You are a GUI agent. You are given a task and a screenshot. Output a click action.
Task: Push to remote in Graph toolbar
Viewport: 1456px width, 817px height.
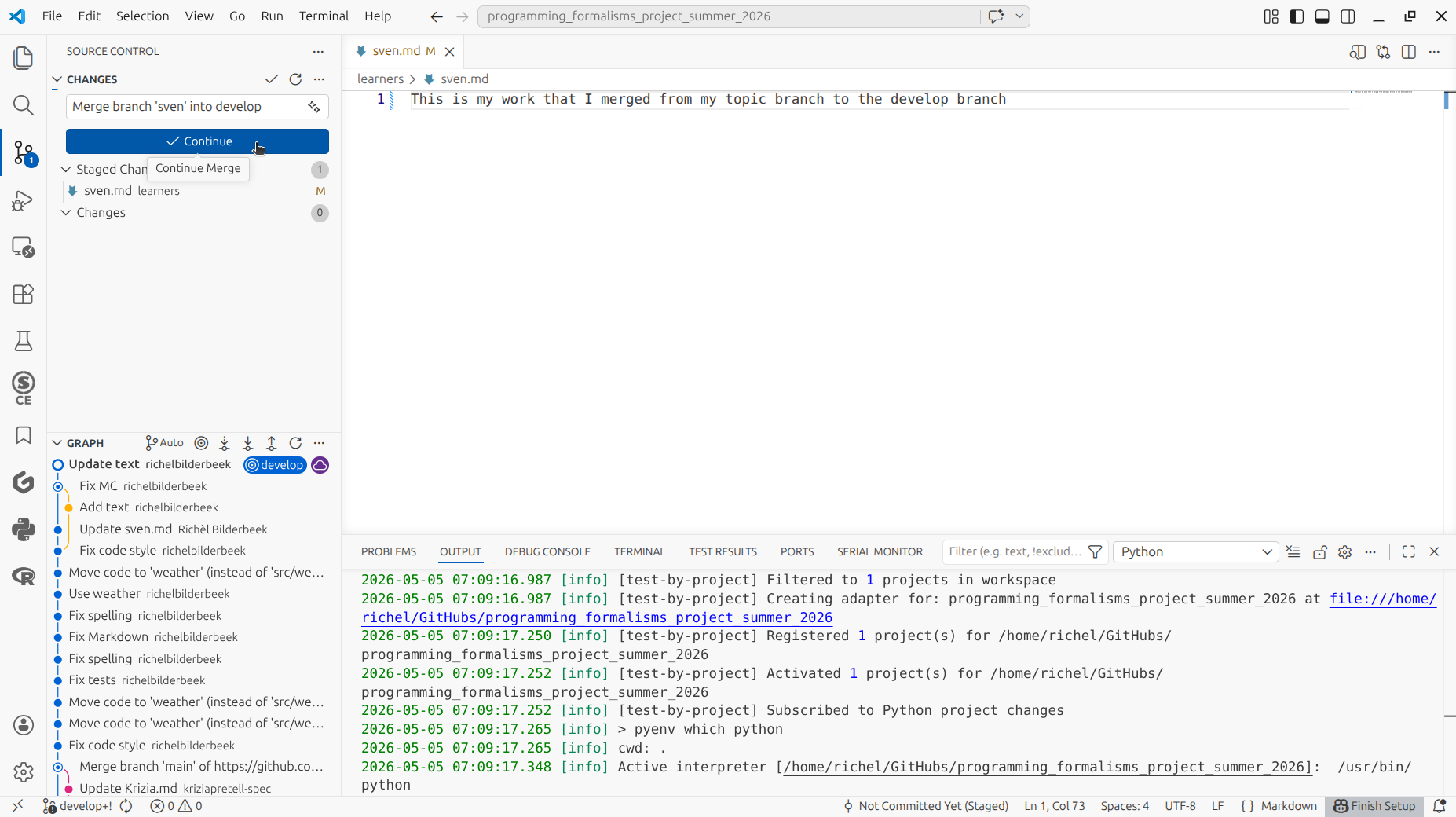[x=272, y=443]
